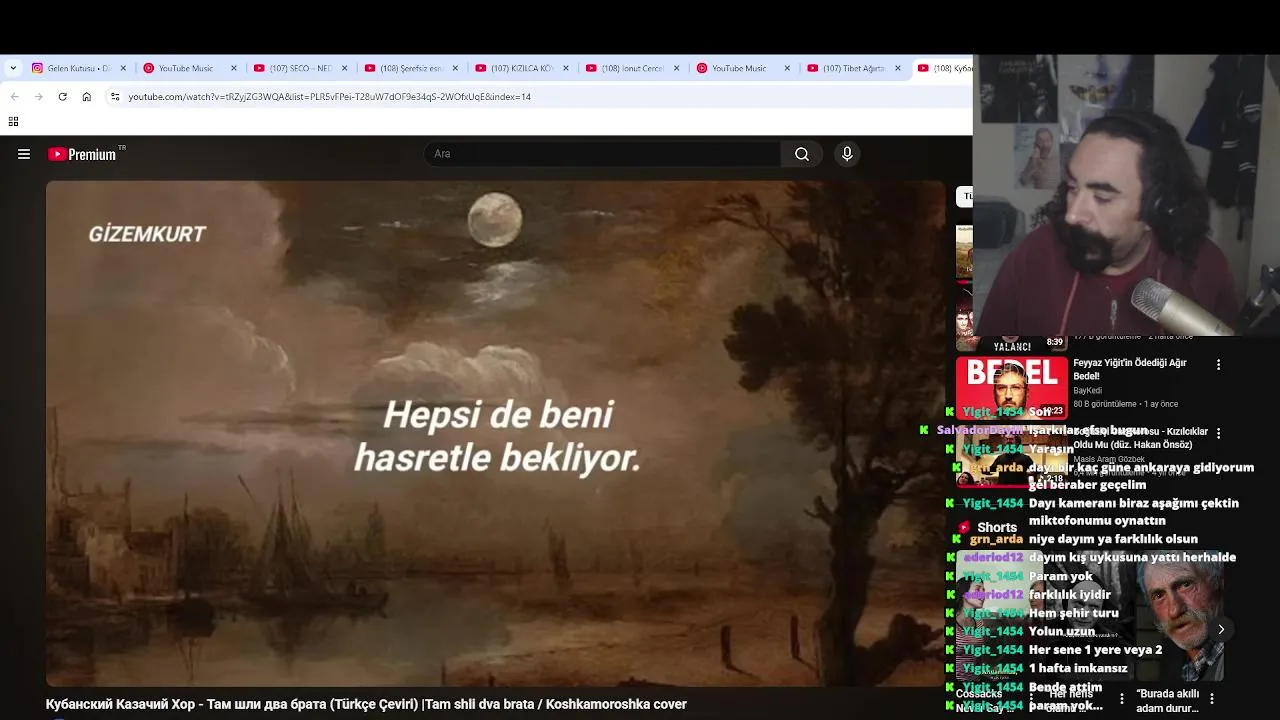The width and height of the screenshot is (1280, 720).
Task: Click the Shorts section logo icon
Action: coord(964,527)
